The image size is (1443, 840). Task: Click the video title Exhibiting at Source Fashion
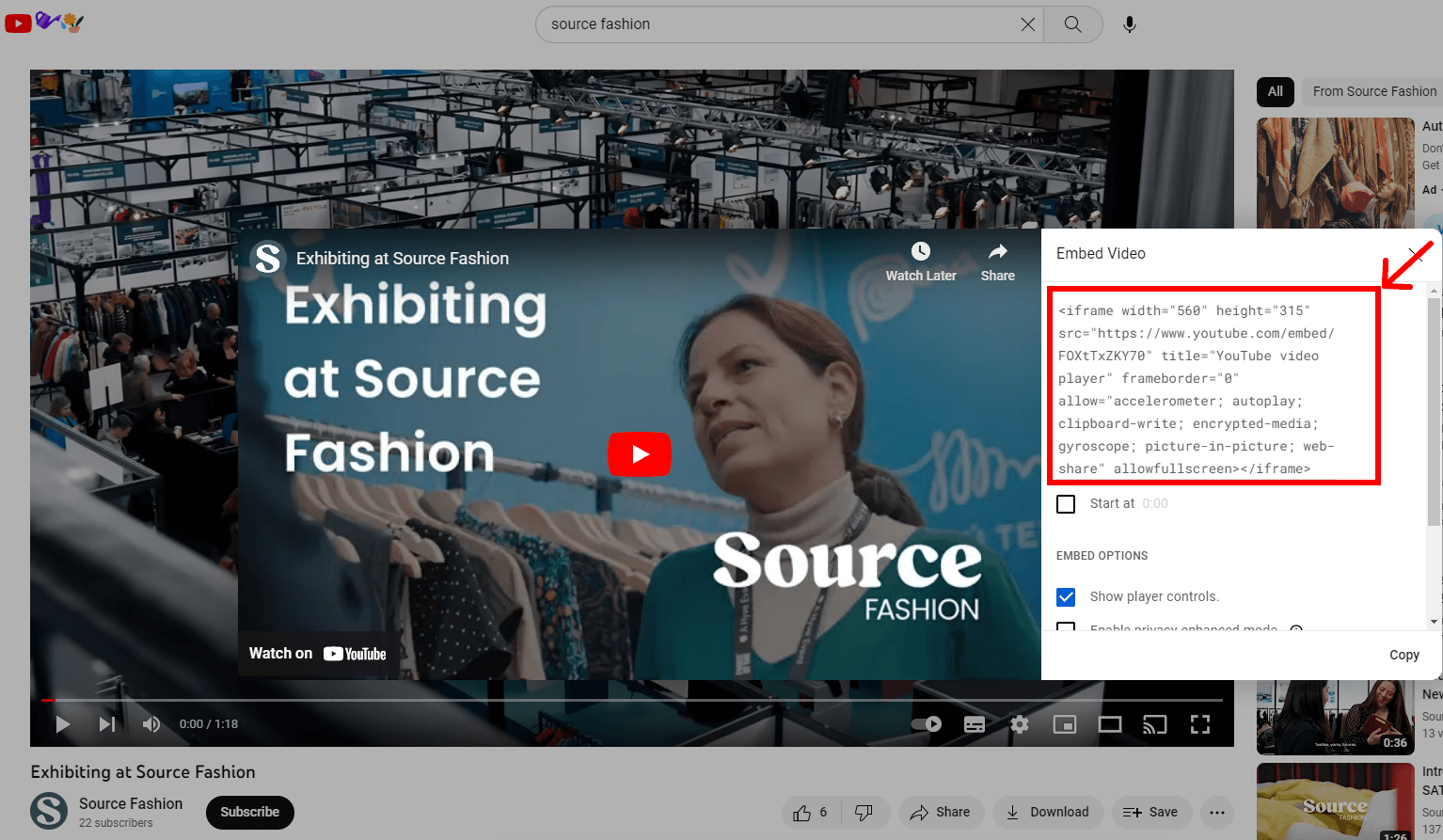pyautogui.click(x=143, y=772)
